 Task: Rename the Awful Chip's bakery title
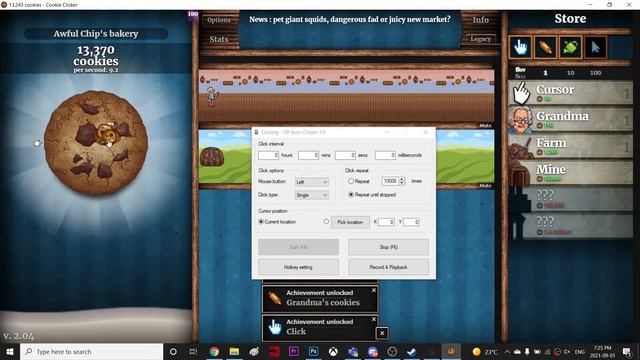[x=96, y=34]
